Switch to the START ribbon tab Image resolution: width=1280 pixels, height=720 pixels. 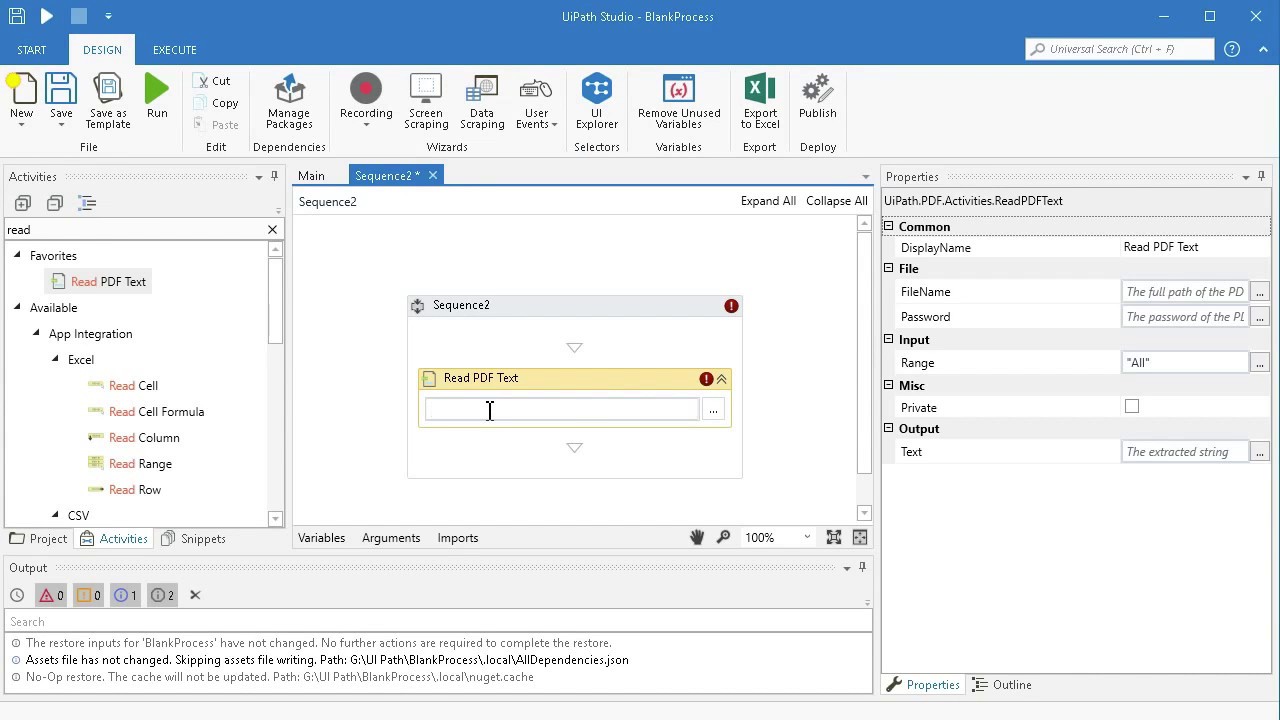(x=31, y=50)
